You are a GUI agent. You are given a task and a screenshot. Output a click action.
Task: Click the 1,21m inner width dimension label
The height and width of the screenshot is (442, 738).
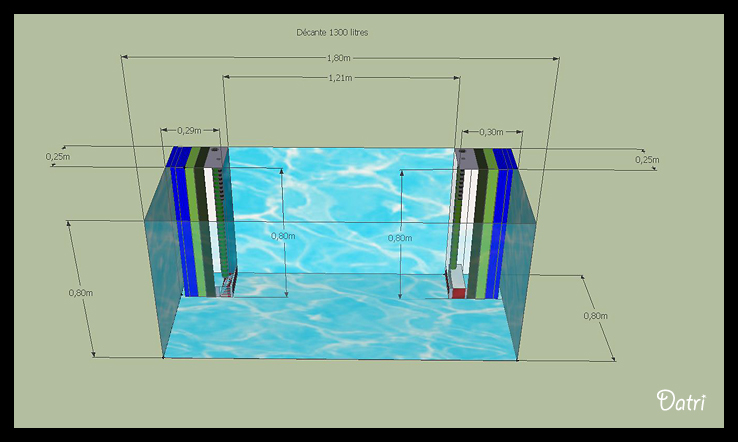coord(340,78)
